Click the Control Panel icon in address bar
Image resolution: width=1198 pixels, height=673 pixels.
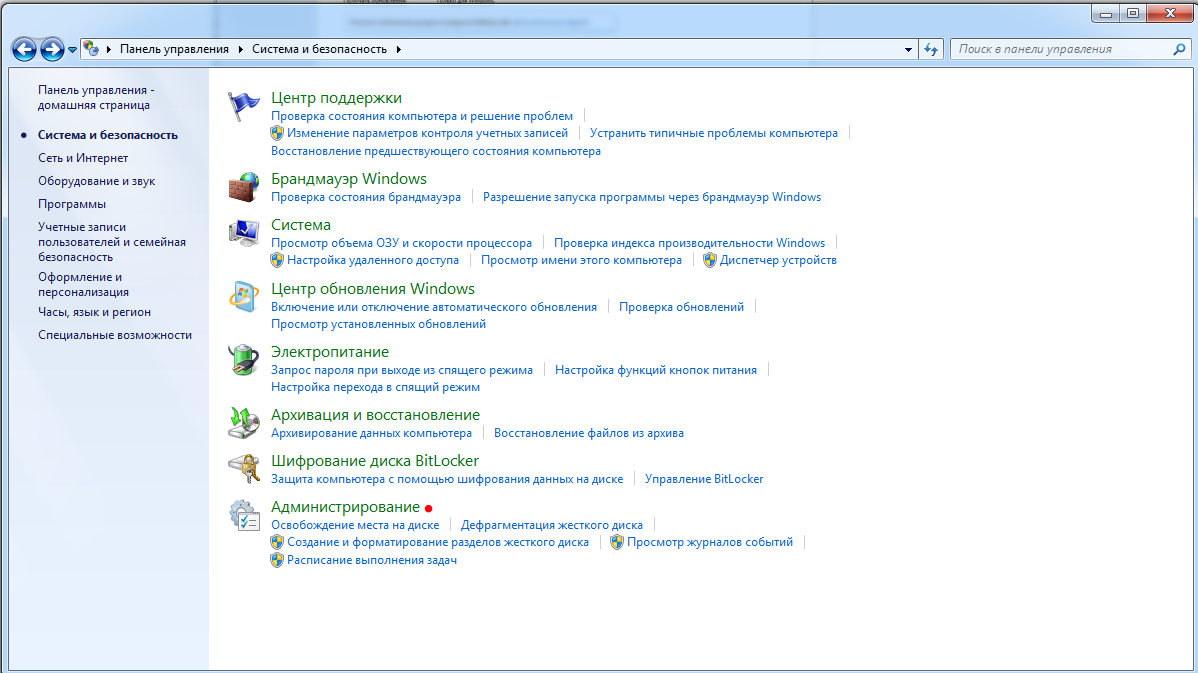91,49
